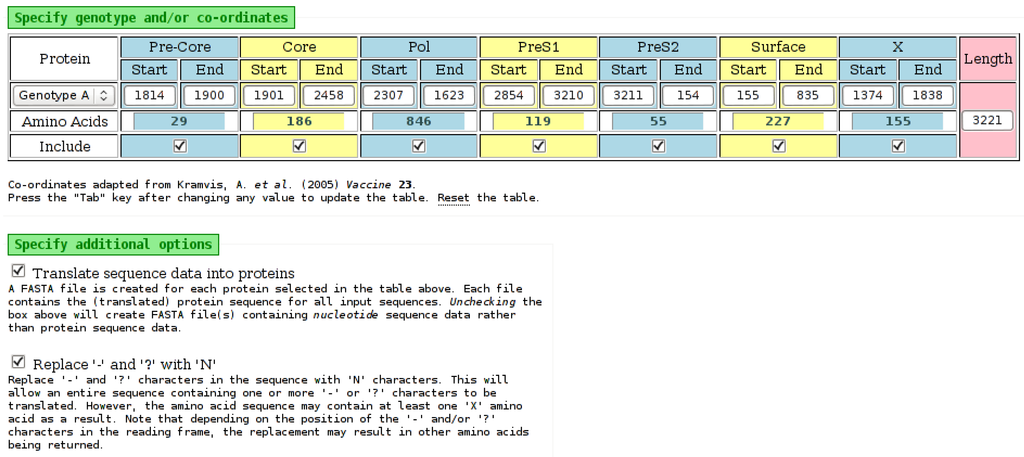Edit the Core End field 2458
Viewport: 1024px width, 457px height.
coord(329,95)
